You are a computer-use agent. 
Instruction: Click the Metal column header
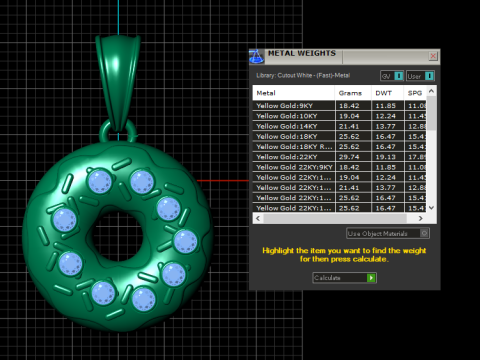click(294, 93)
